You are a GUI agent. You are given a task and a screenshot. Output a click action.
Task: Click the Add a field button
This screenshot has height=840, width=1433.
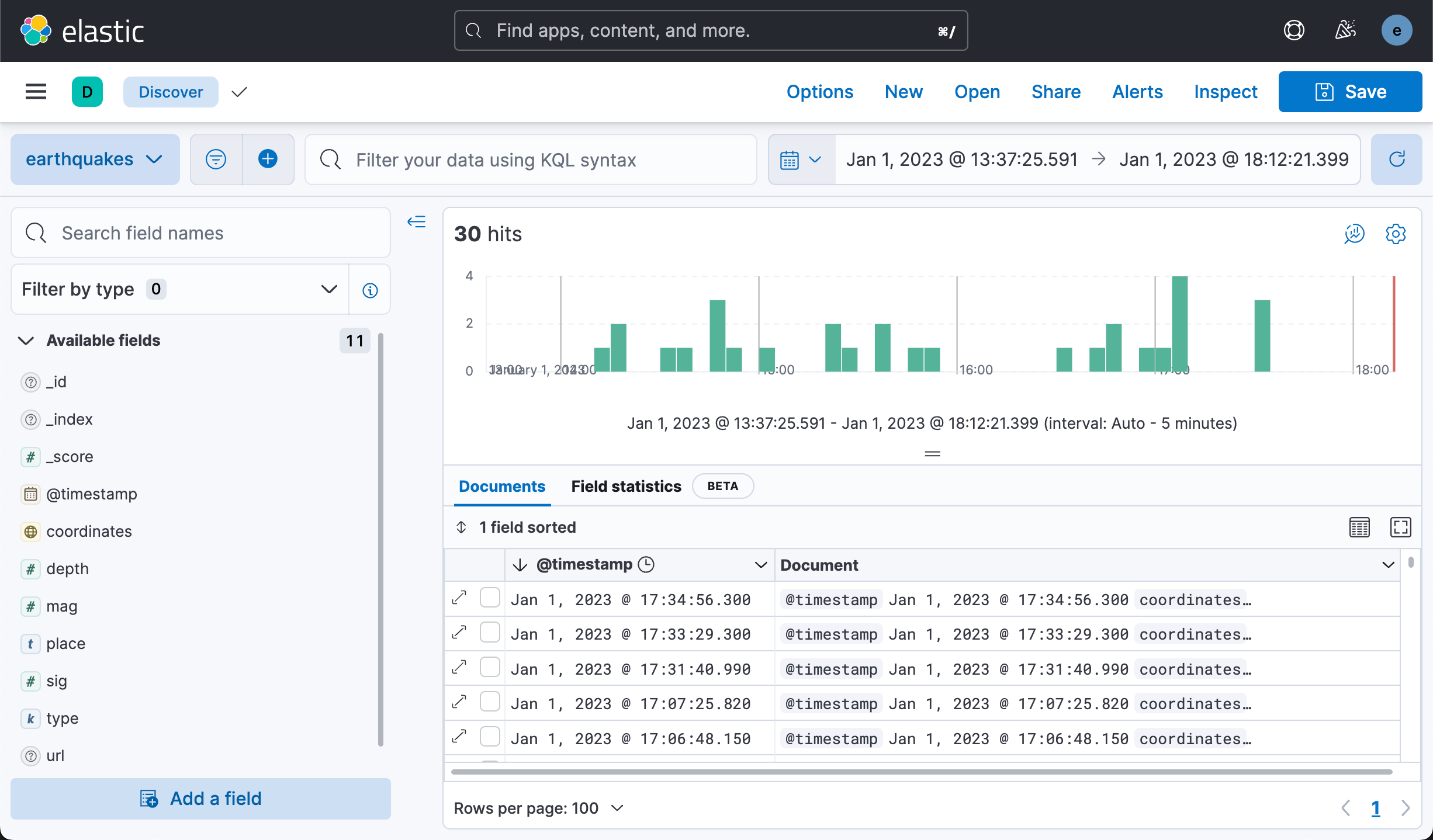200,799
